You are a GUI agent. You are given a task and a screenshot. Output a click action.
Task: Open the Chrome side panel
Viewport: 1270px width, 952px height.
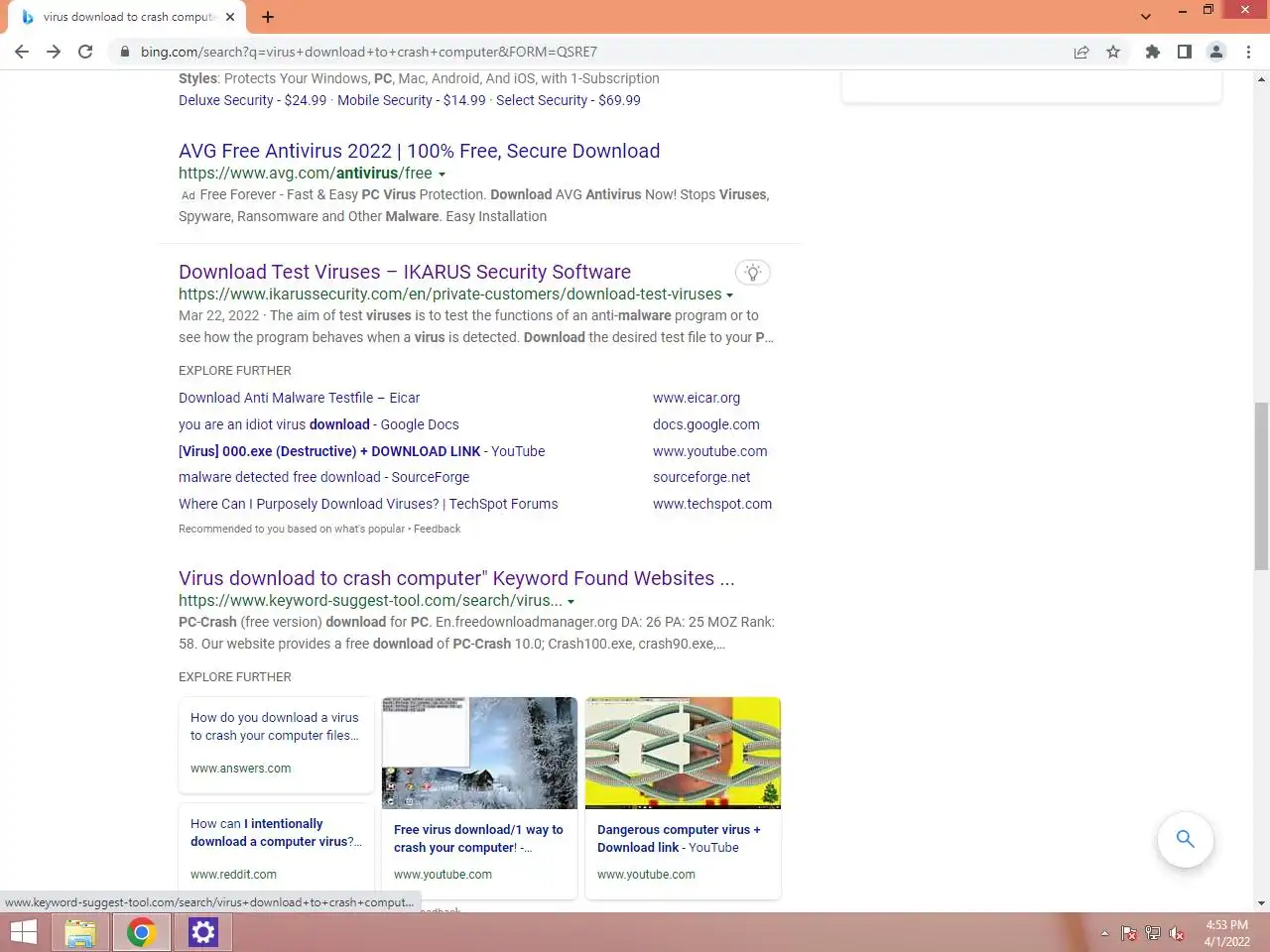pos(1184,52)
